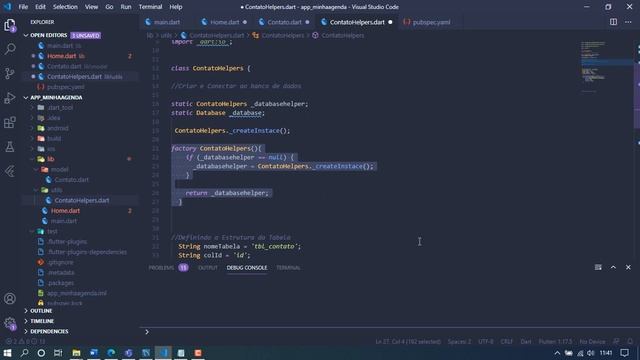Viewport: 640px width, 360px height.
Task: Click the Clear Console icon in the panel
Action: [x=598, y=267]
